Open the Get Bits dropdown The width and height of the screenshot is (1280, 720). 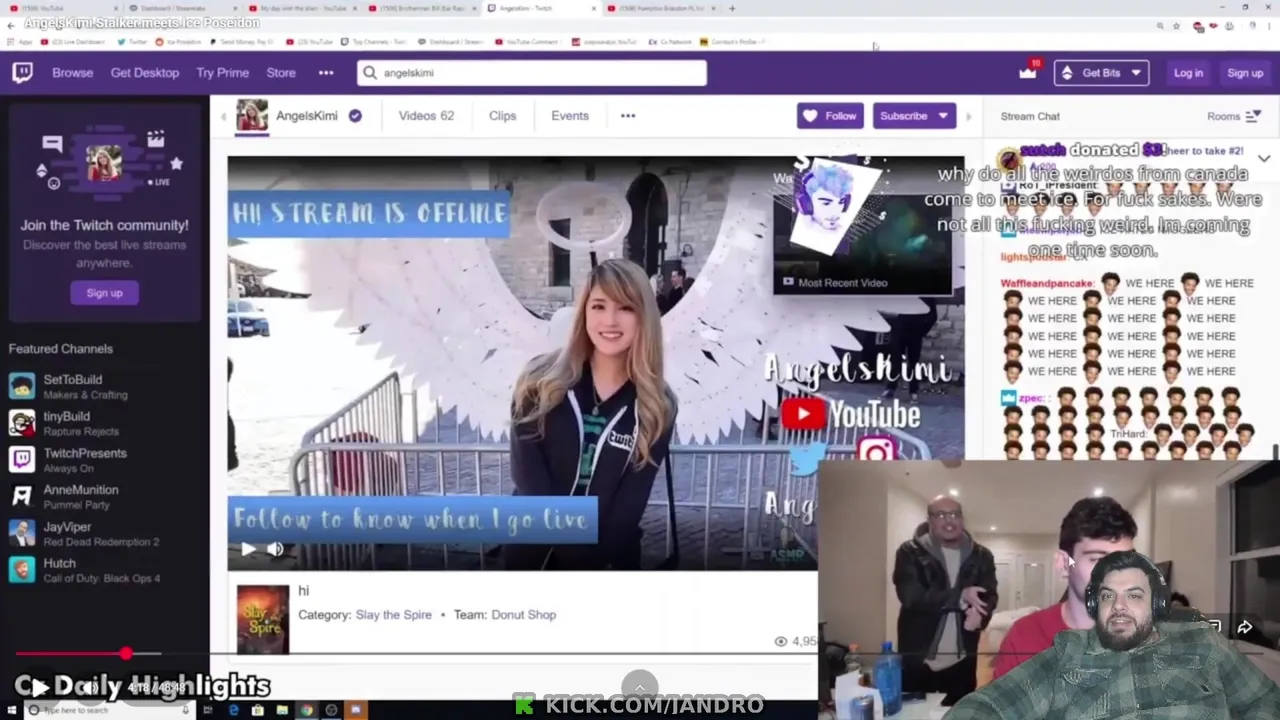click(1101, 73)
